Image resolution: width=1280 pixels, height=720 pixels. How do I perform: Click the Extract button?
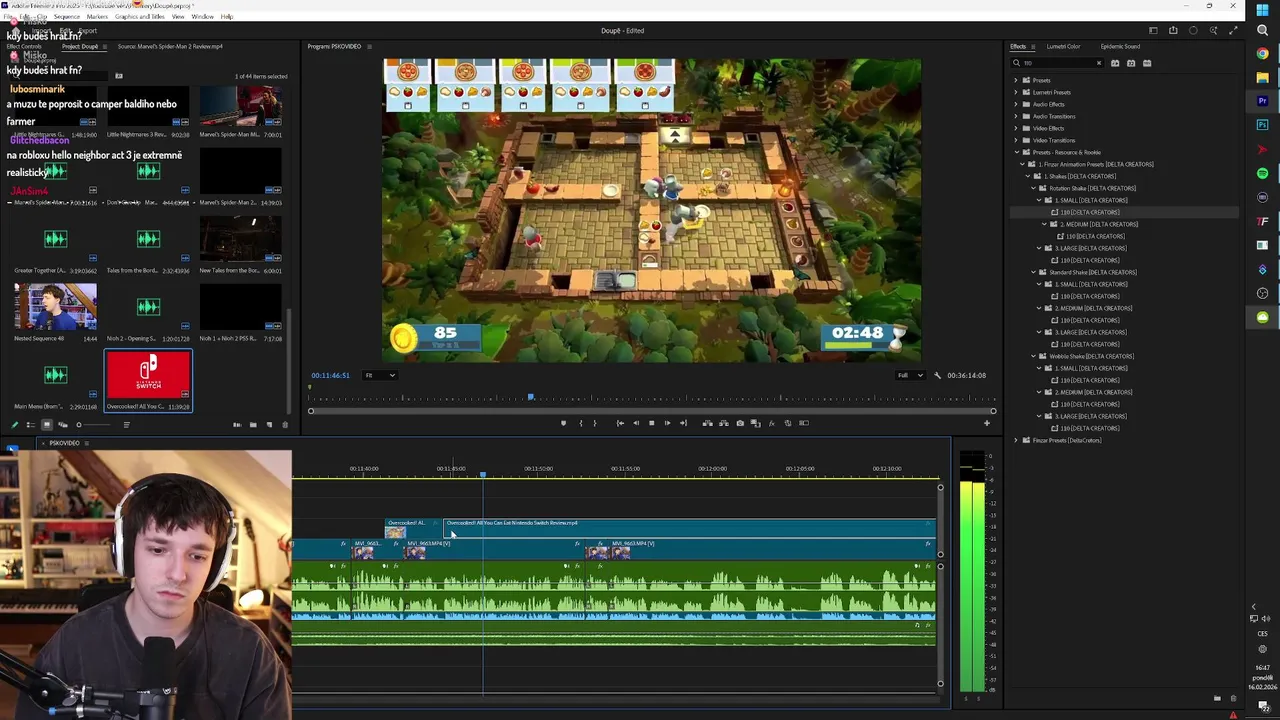click(x=724, y=423)
